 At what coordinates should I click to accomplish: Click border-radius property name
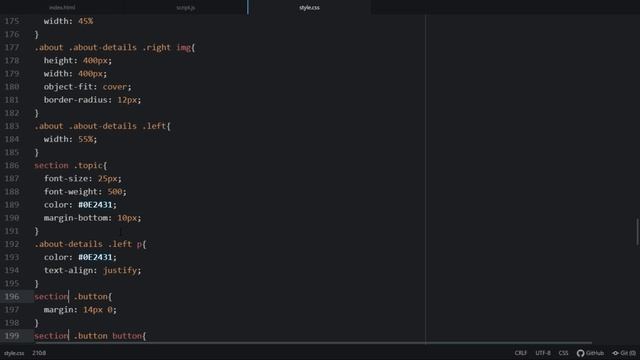point(76,100)
